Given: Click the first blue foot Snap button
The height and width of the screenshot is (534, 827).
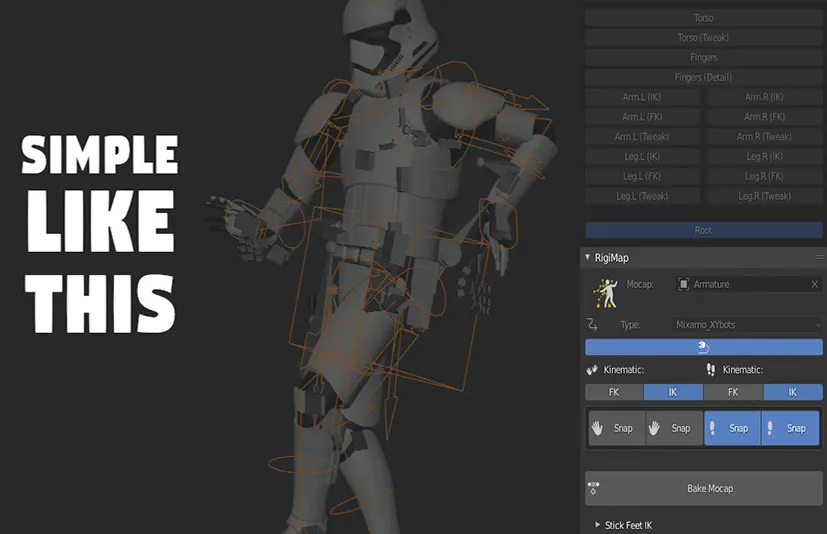Looking at the screenshot, I should click(x=733, y=428).
